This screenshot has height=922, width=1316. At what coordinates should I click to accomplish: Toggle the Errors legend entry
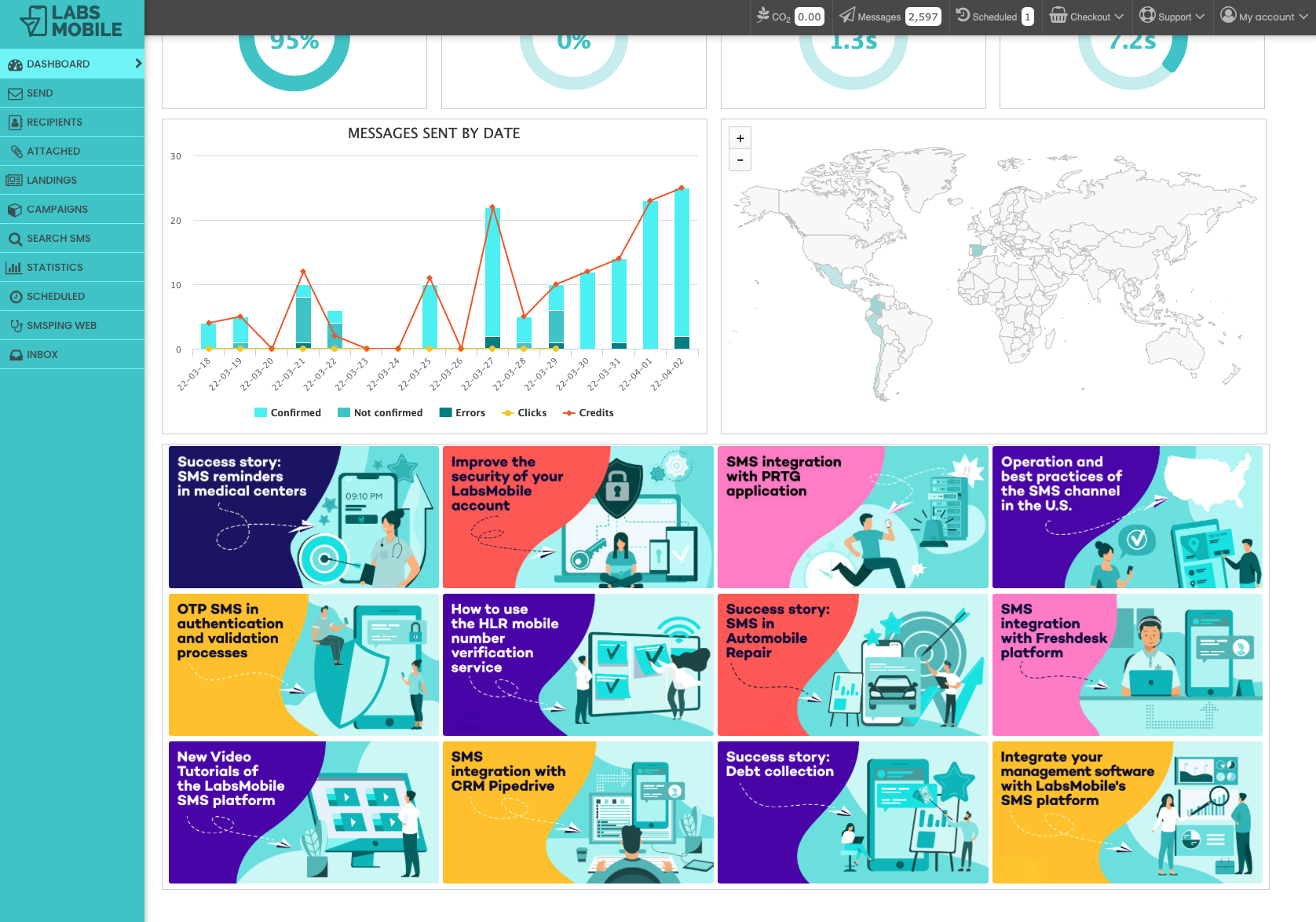tap(462, 413)
